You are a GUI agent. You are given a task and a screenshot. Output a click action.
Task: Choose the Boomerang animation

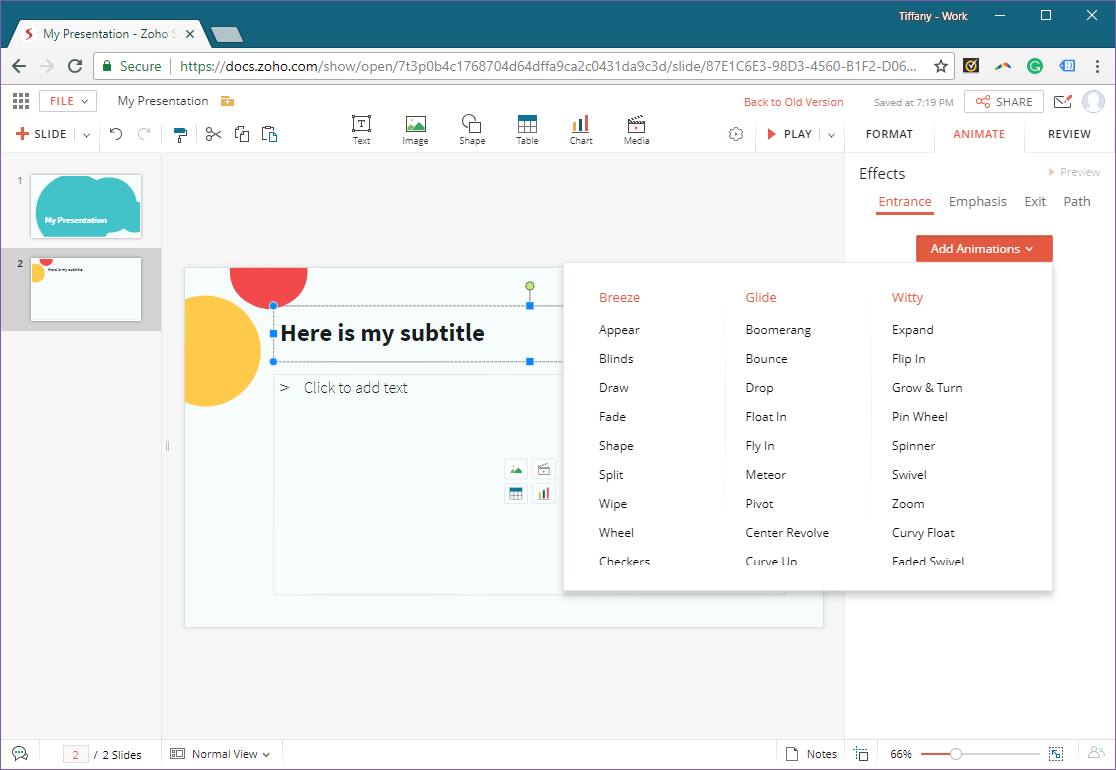tap(778, 330)
